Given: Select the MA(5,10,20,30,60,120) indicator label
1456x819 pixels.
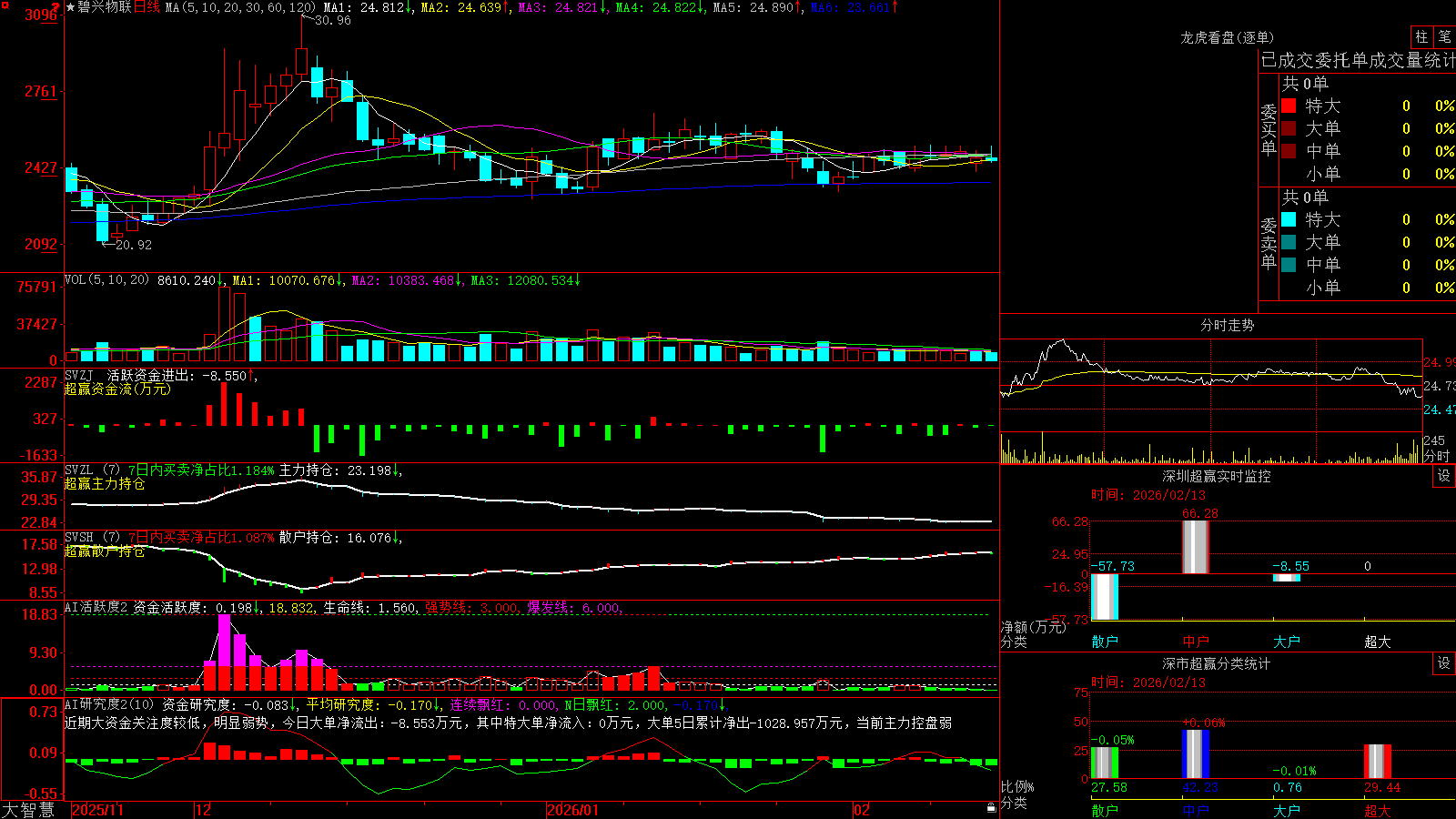Looking at the screenshot, I should tap(240, 7).
